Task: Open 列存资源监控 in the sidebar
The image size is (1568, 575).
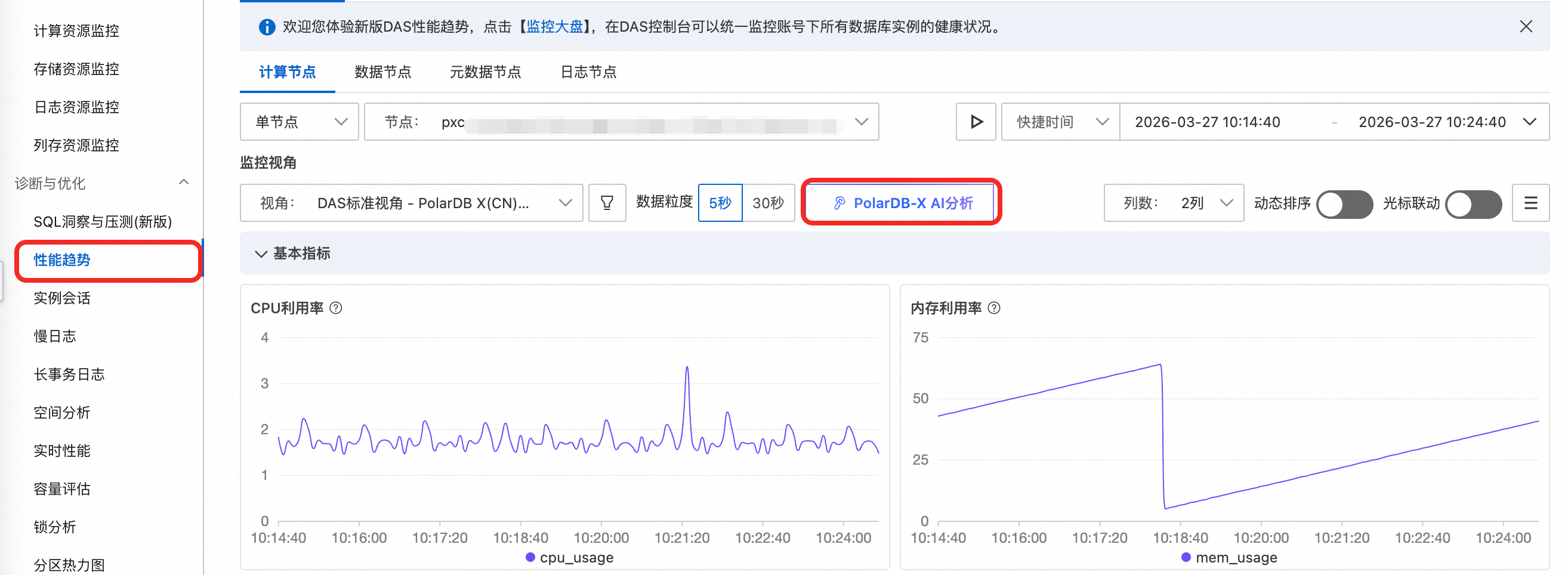Action: [x=76, y=145]
